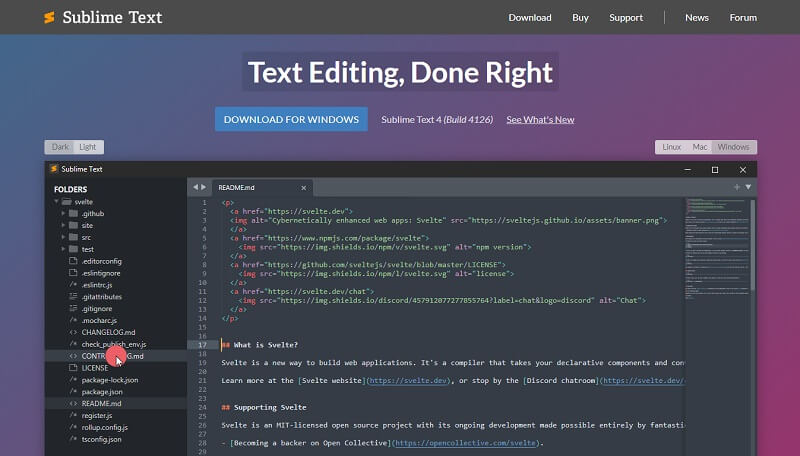Click the .editorconfig file icon
The height and width of the screenshot is (456, 800).
pyautogui.click(x=73, y=261)
